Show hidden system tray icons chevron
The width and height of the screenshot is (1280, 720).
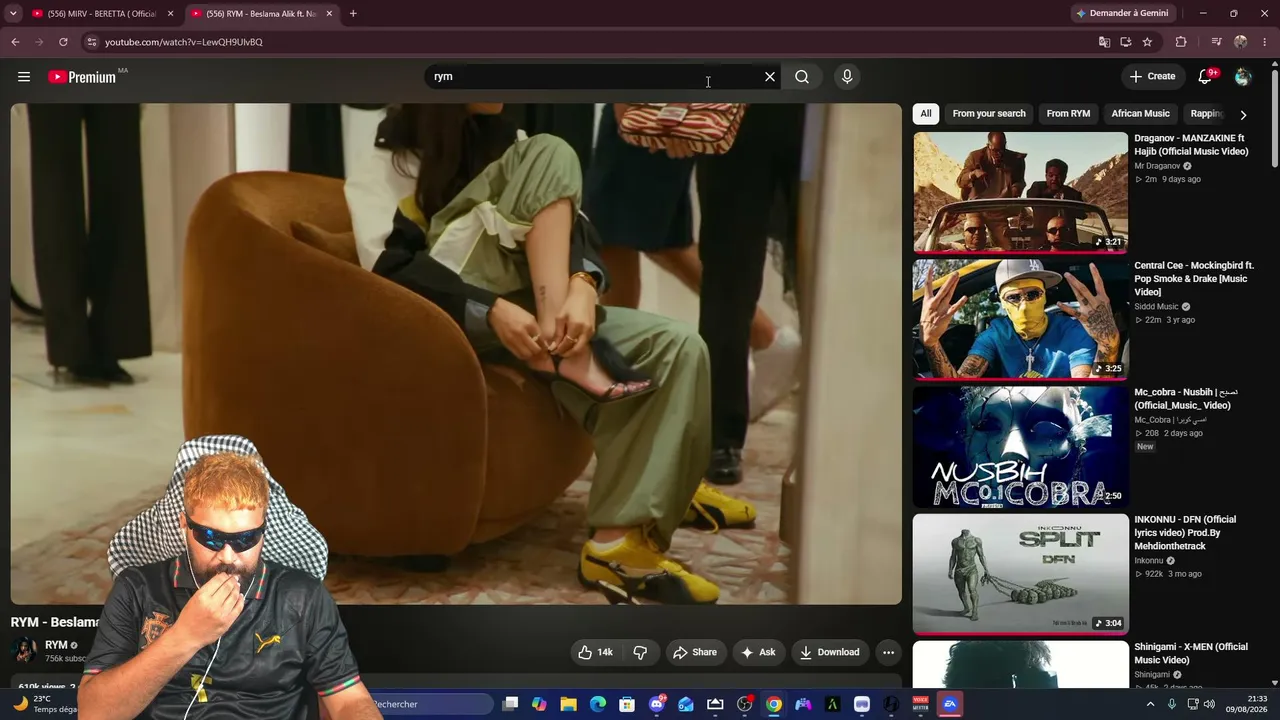tap(1150, 704)
